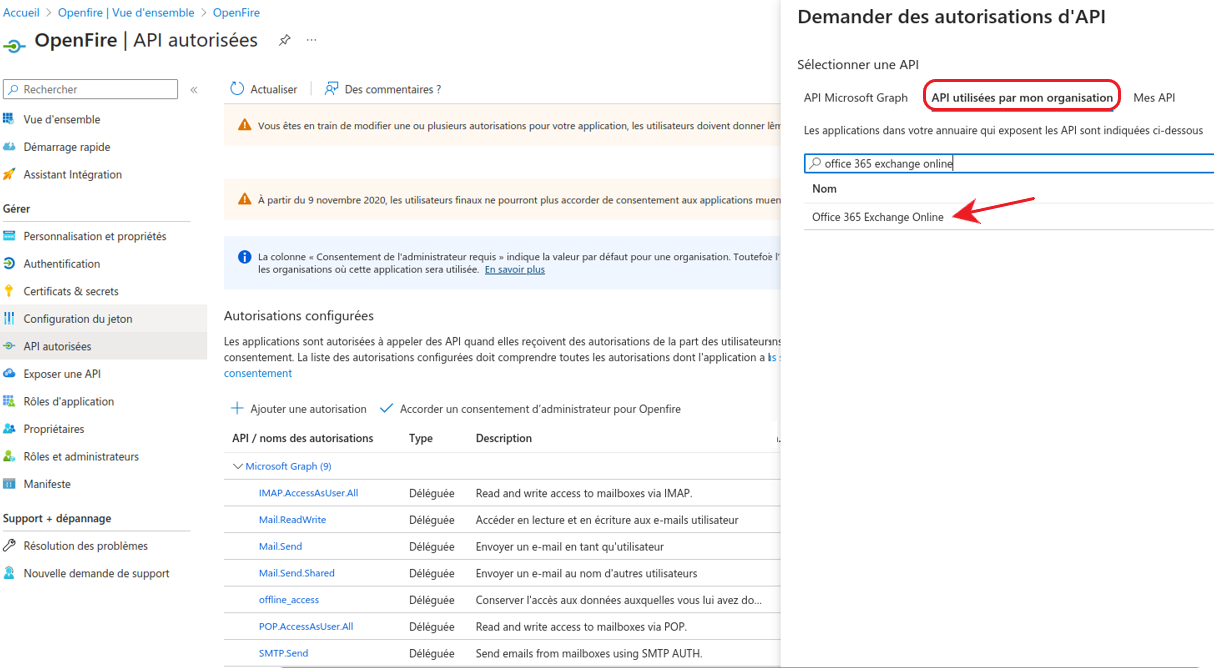Collapse the Microsoft Graph (9) group
The image size is (1214, 668).
click(x=238, y=466)
